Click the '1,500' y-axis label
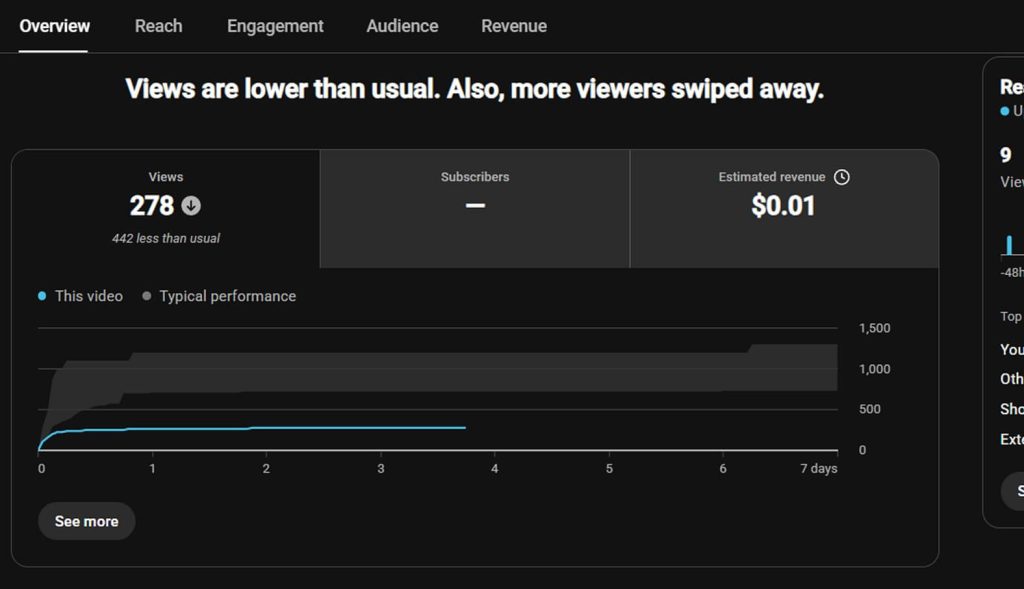The width and height of the screenshot is (1024, 589). click(x=874, y=328)
